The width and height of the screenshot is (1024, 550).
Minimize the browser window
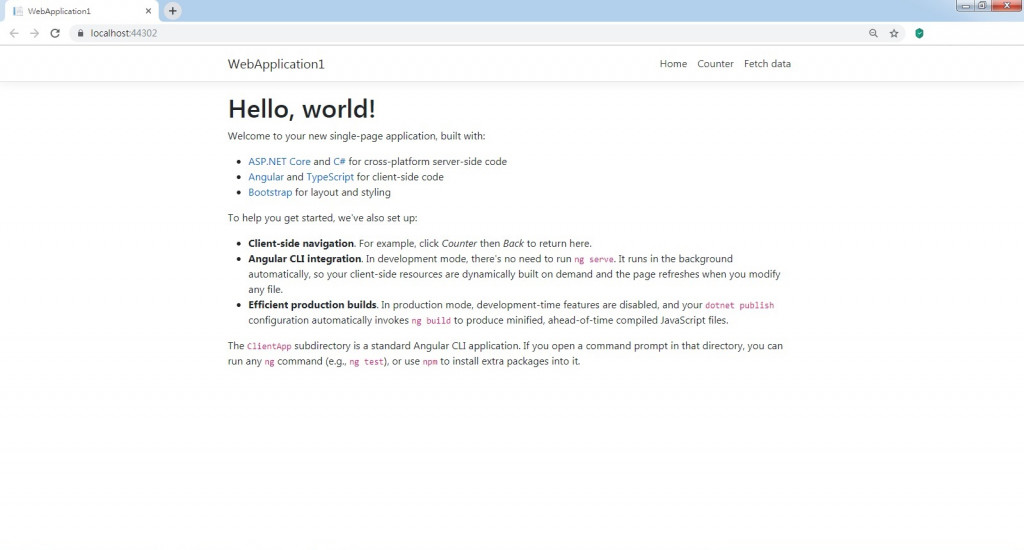(x=965, y=6)
